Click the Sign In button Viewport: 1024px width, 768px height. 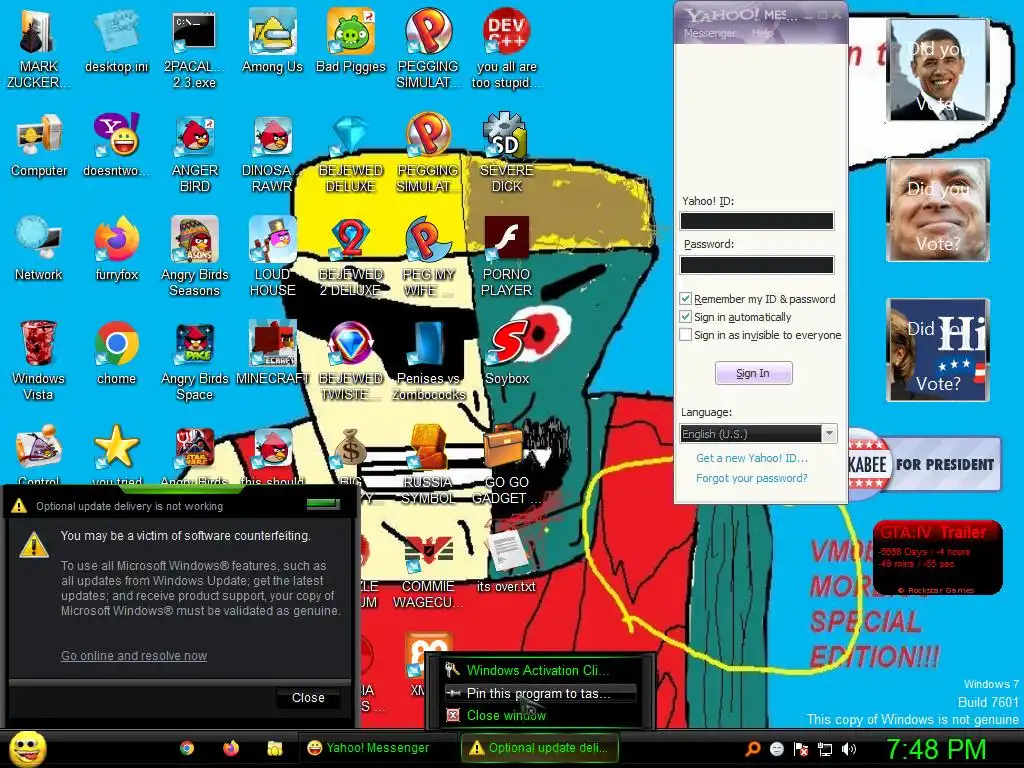(753, 373)
